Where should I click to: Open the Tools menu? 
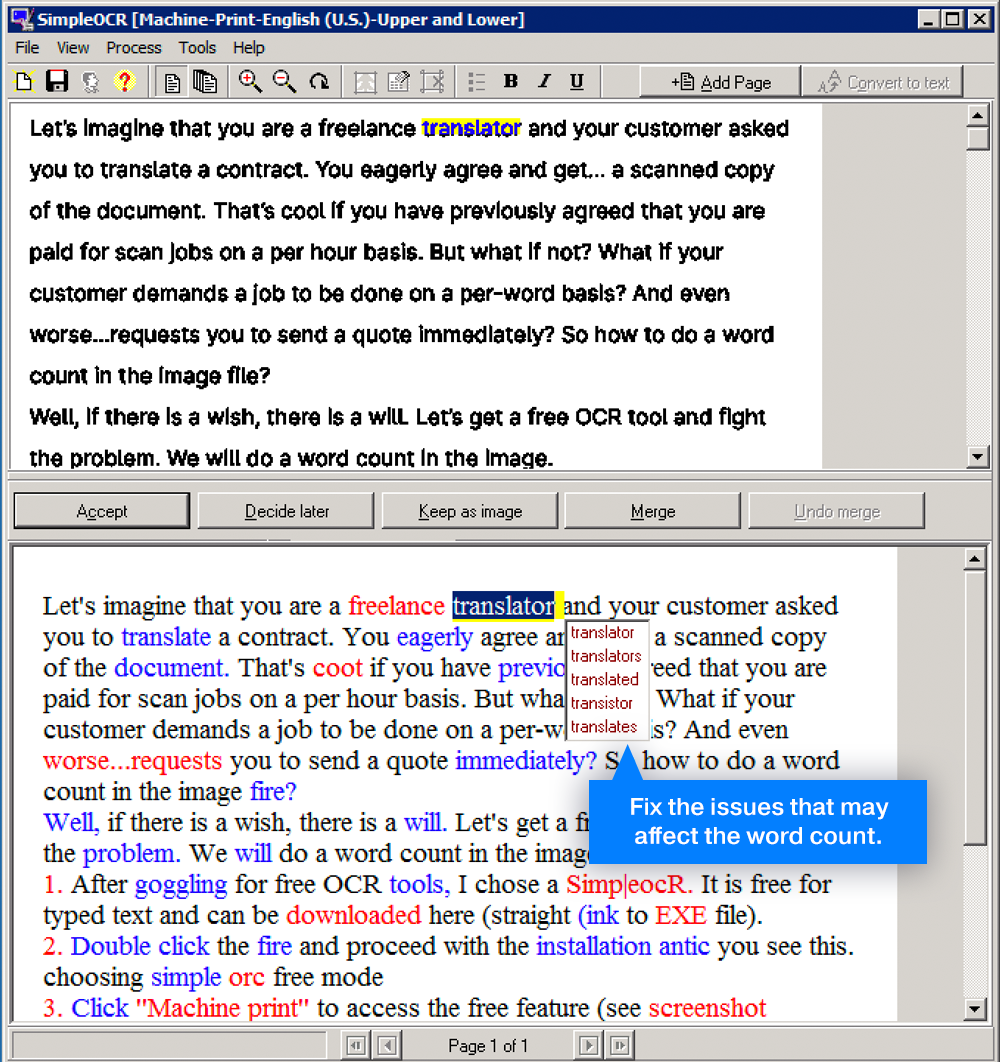pos(197,47)
